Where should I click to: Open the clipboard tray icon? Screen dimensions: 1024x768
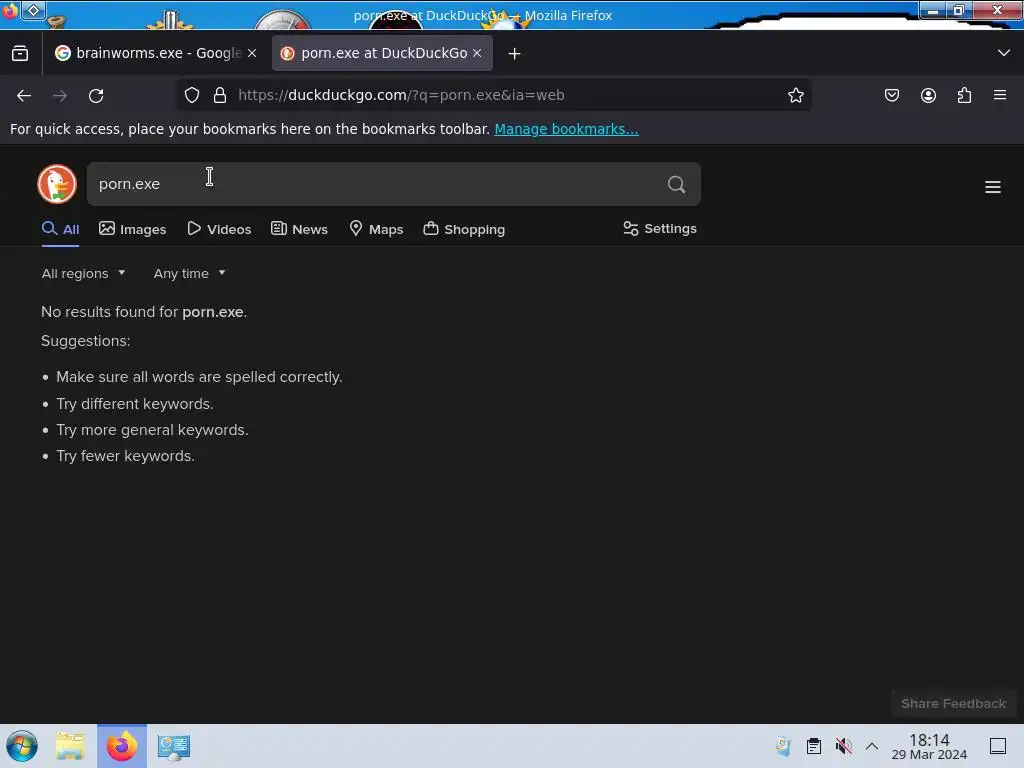[x=814, y=746]
